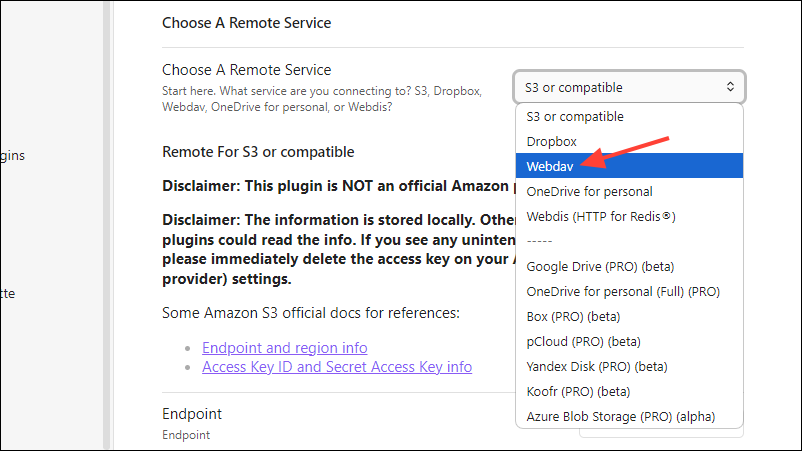This screenshot has width=802, height=451.
Task: Select the Webdav option
Action: [x=550, y=166]
